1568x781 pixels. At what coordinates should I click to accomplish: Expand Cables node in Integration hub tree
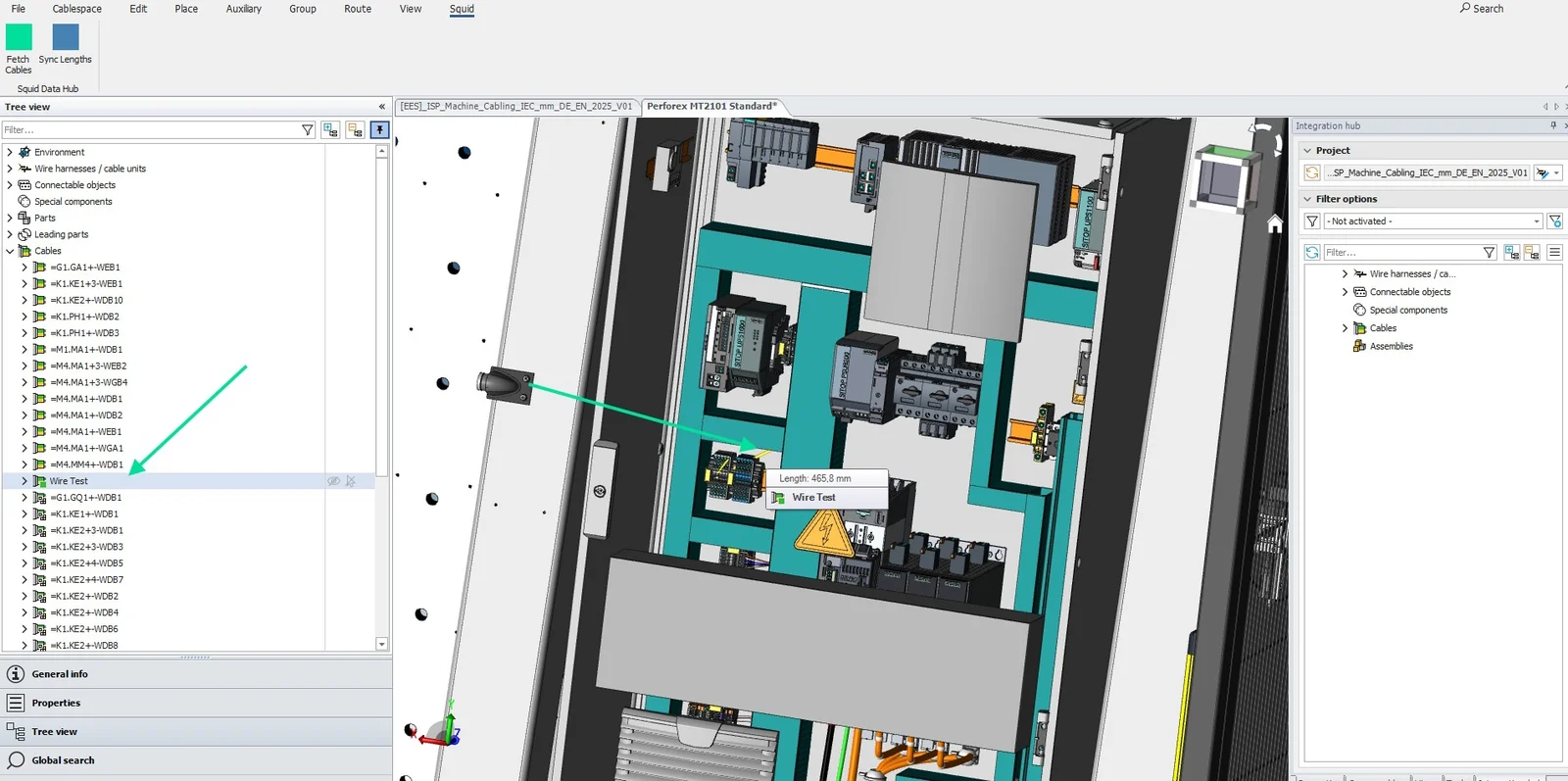pyautogui.click(x=1345, y=328)
